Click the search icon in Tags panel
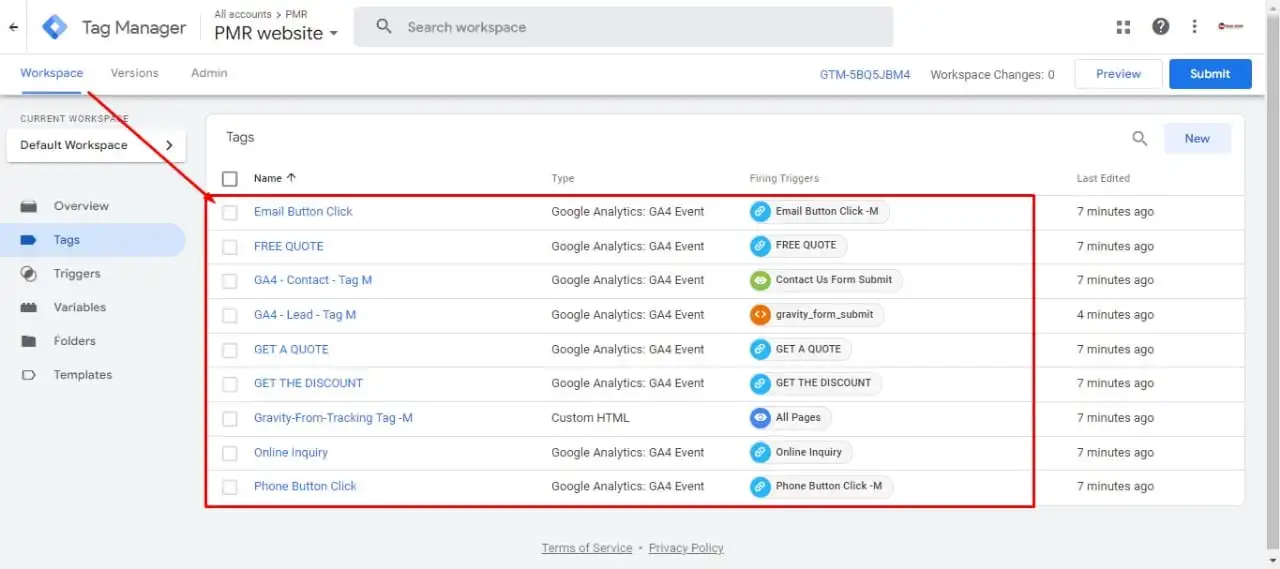 click(1139, 139)
